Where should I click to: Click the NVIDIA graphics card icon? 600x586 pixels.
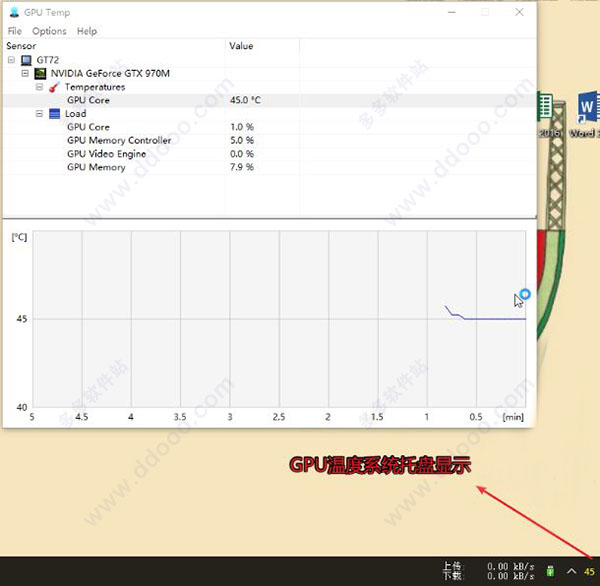[x=40, y=73]
